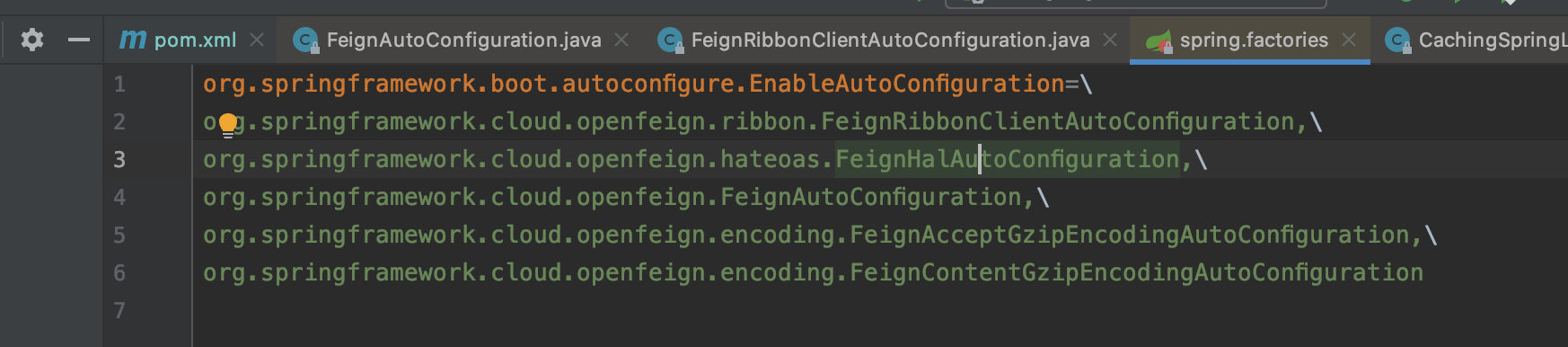Click FeignRibbonClientAutoConfiguration in line 2
Viewport: 1568px width, 347px height.
point(1058,121)
